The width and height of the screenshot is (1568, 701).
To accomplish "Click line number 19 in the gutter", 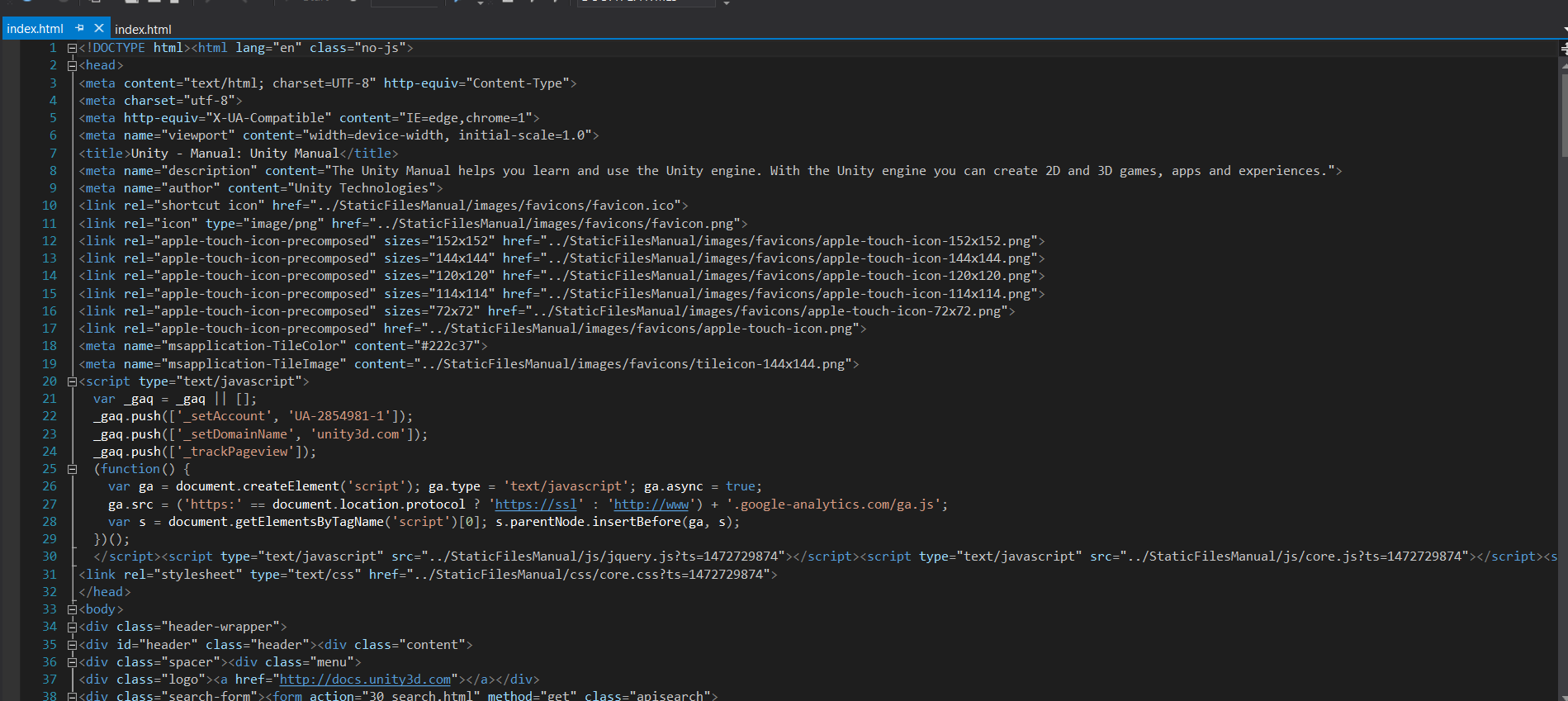I will [x=50, y=364].
